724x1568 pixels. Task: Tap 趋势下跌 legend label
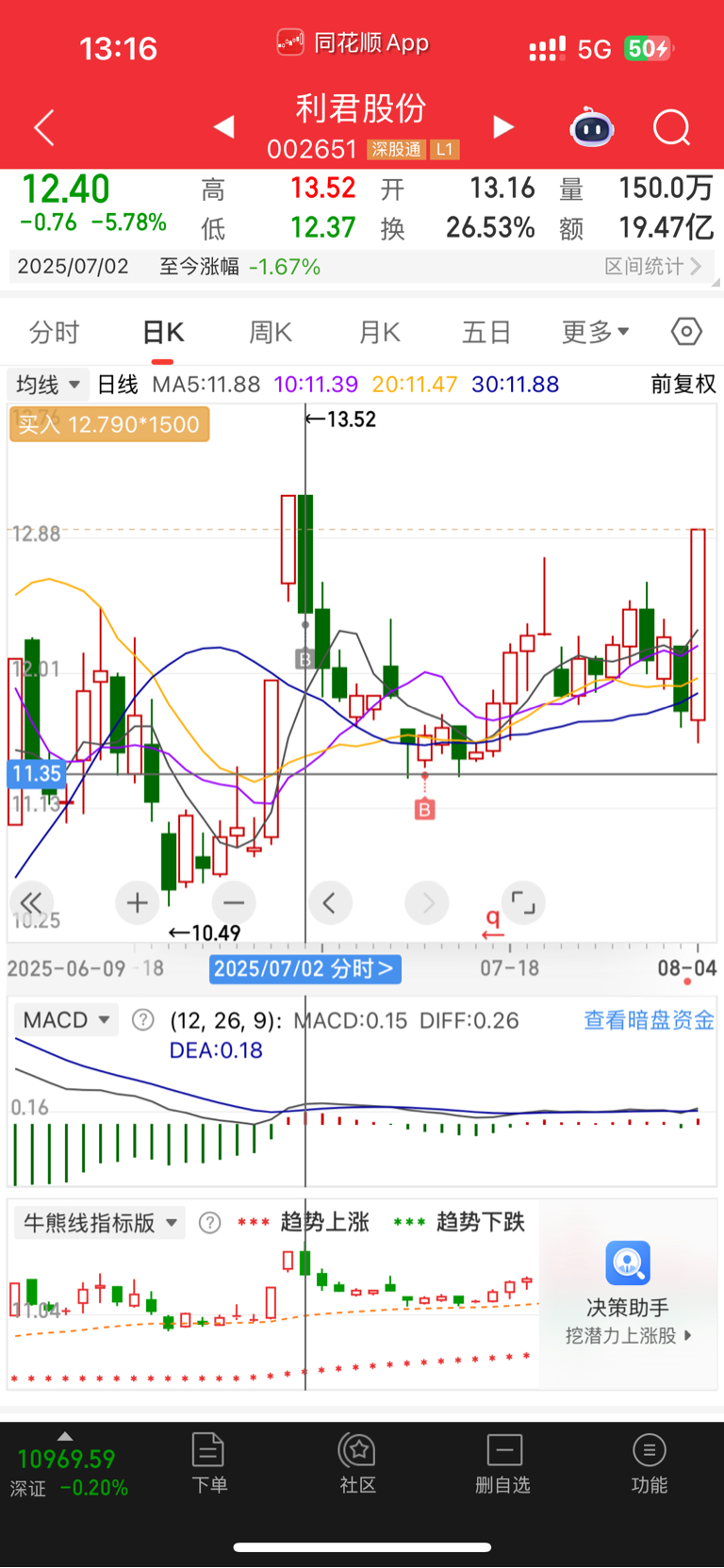click(x=481, y=1223)
